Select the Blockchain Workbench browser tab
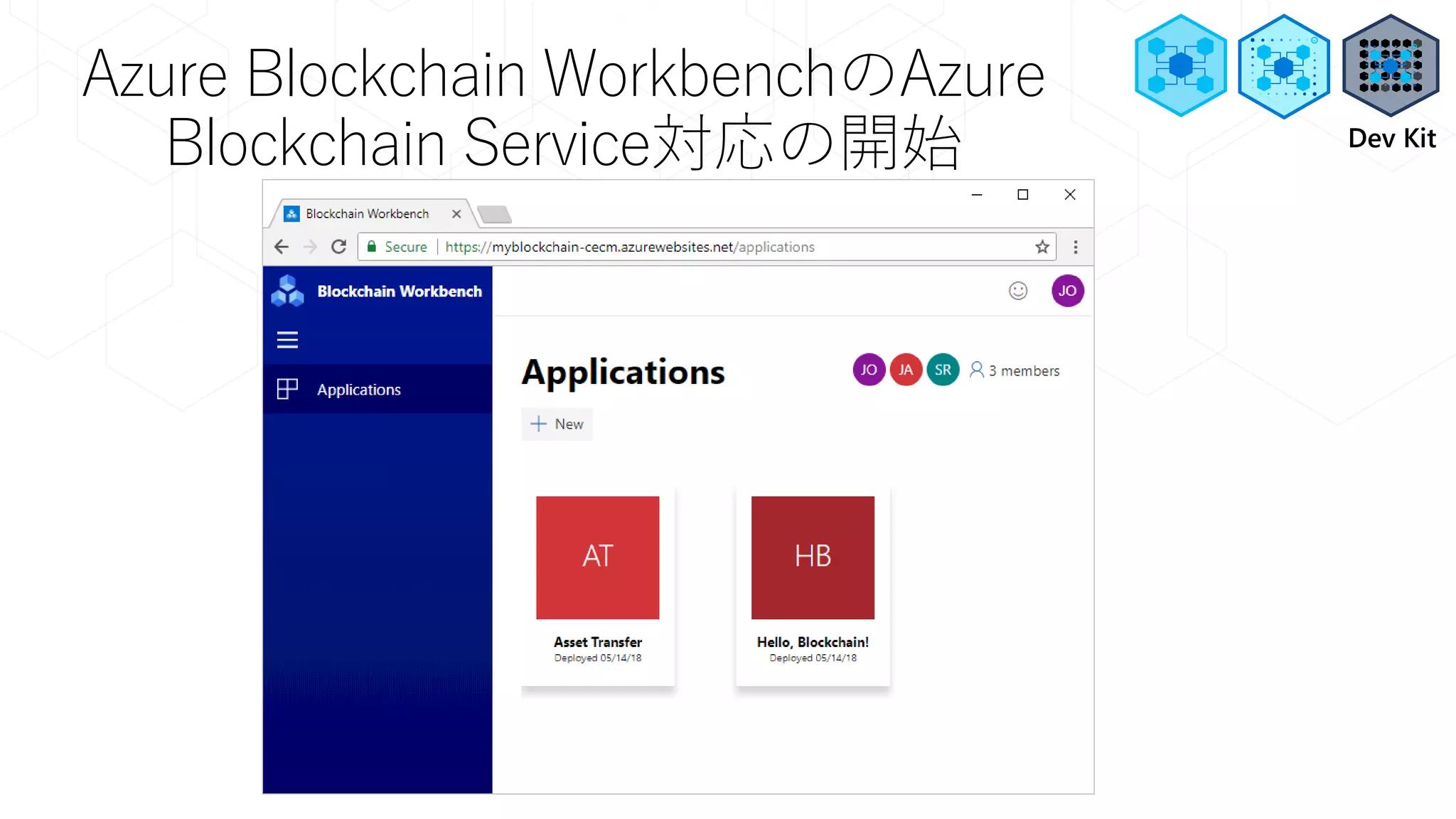Screen dimensions: 1456x819 (x=373, y=213)
